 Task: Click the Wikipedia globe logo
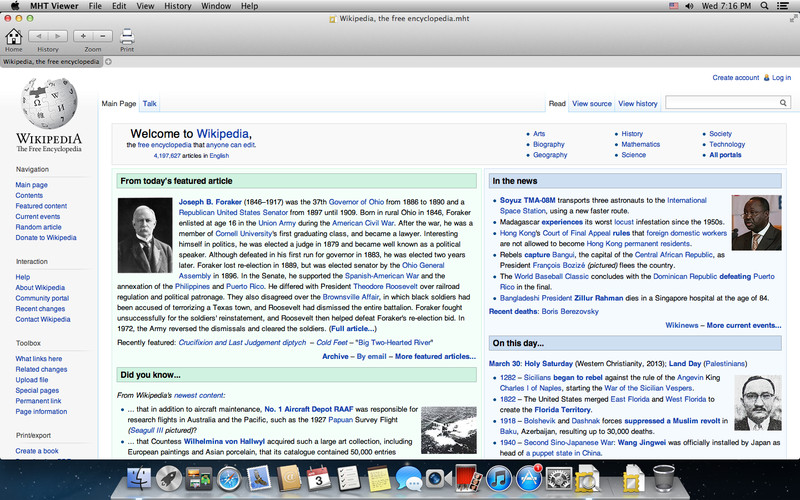tap(49, 104)
